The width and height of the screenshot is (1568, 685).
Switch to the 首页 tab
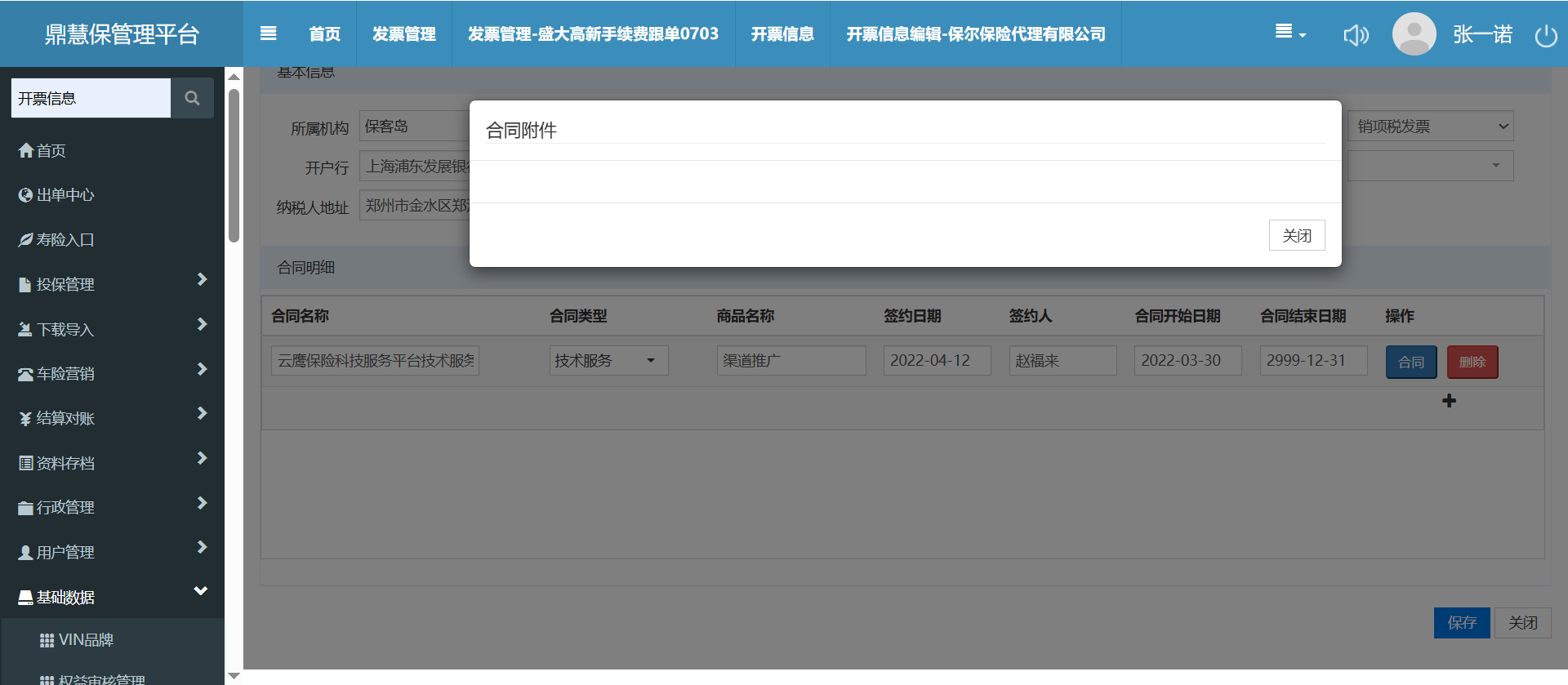[x=325, y=33]
